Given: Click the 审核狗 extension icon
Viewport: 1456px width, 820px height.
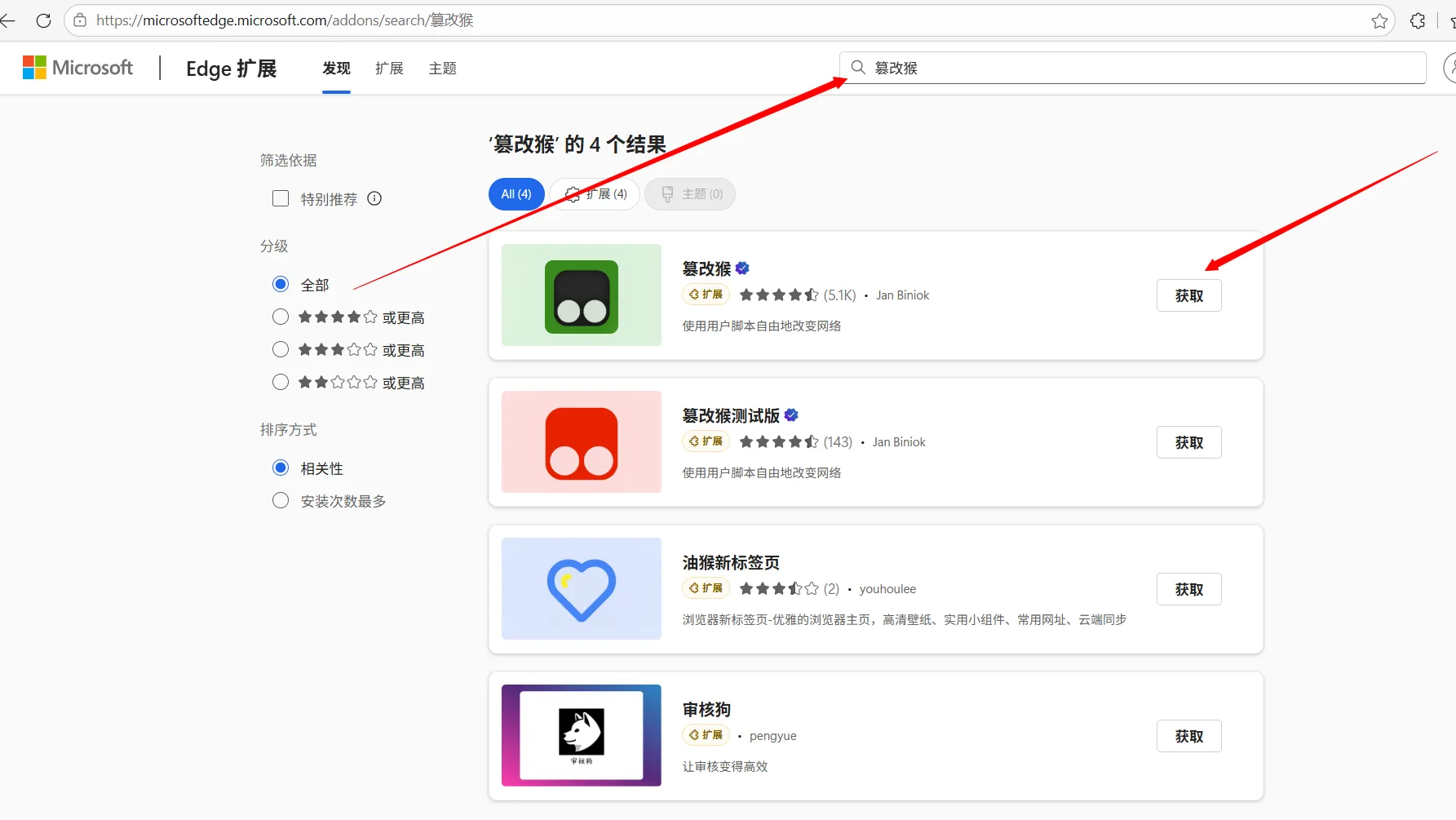Looking at the screenshot, I should pos(581,734).
